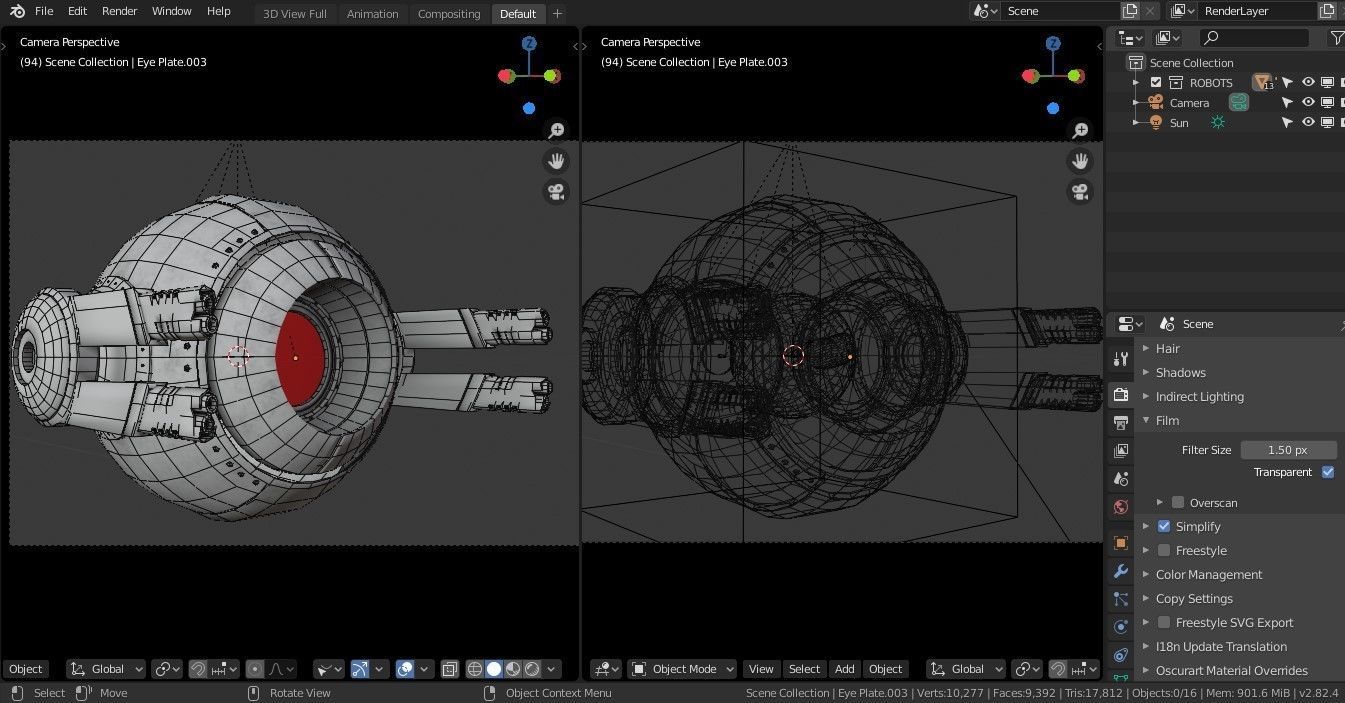Open Physics properties tab icon
This screenshot has height=703, width=1345.
[1120, 627]
